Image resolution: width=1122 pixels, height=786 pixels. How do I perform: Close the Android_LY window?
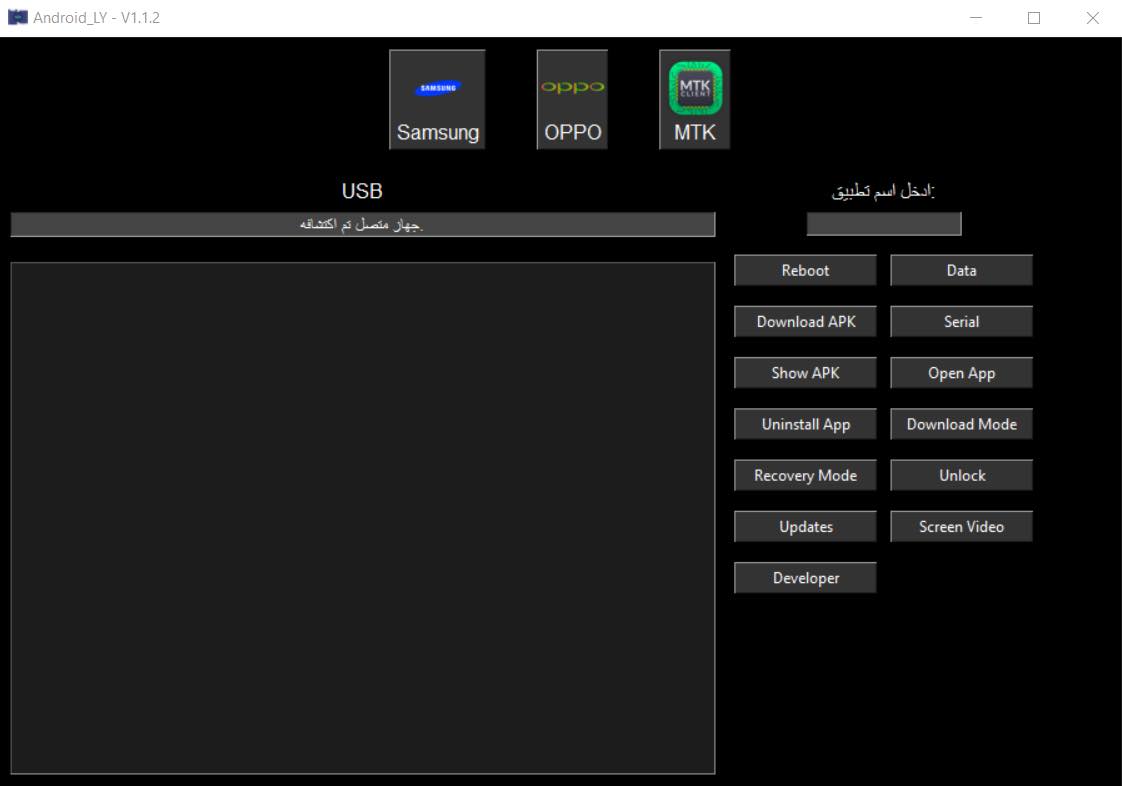pos(1093,18)
